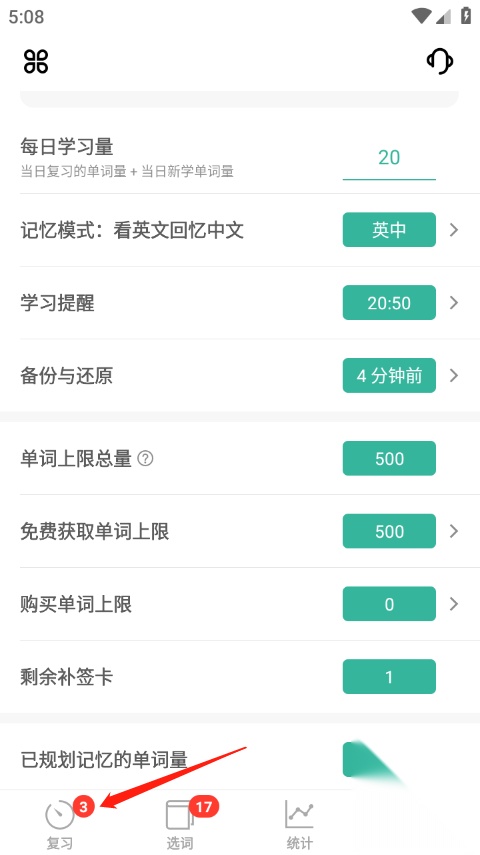Open the 复习 gauge icon tab
Viewport: 480px width, 855px height.
coord(59,824)
